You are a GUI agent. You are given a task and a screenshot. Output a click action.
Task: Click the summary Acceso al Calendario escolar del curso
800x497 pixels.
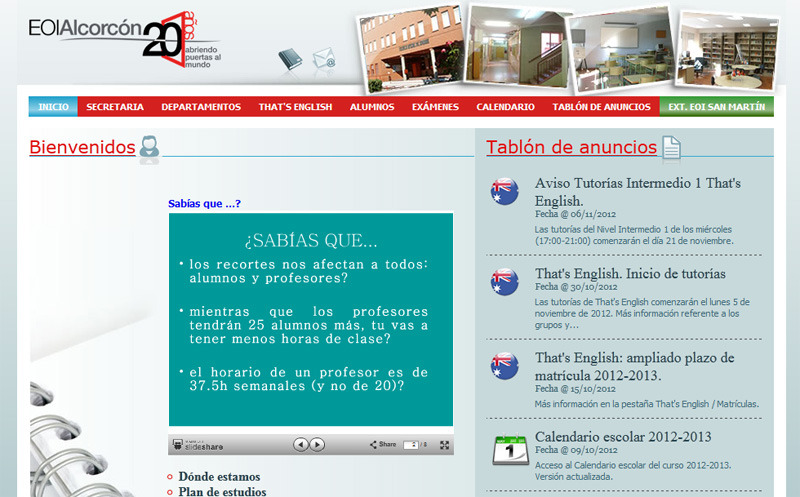pyautogui.click(x=633, y=471)
